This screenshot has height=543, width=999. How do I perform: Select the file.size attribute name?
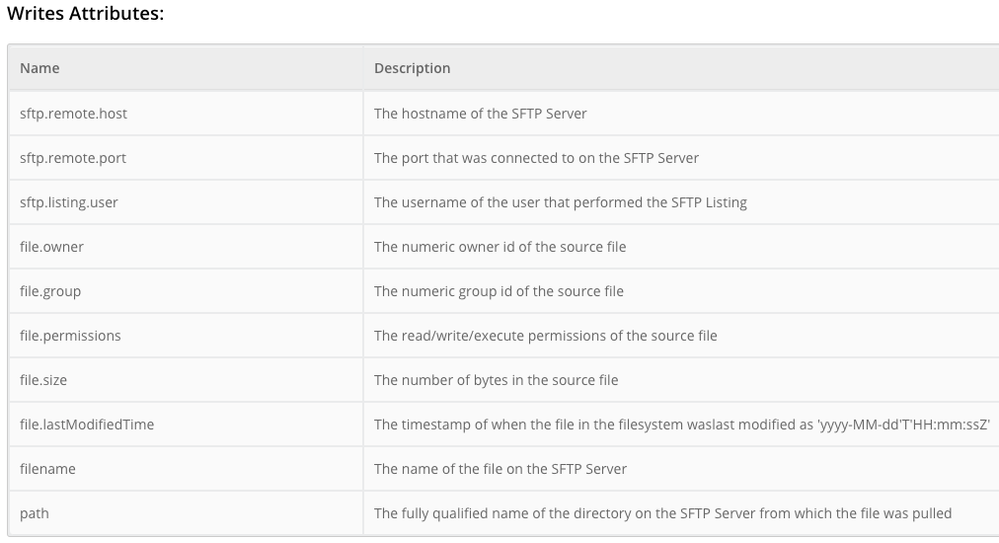coord(43,380)
